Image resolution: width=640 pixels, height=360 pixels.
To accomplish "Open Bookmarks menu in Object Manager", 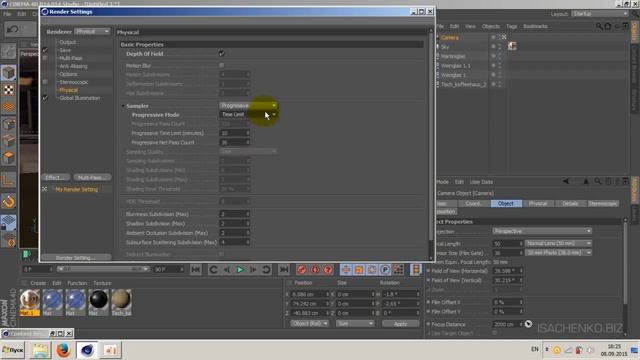I will 535,27.
